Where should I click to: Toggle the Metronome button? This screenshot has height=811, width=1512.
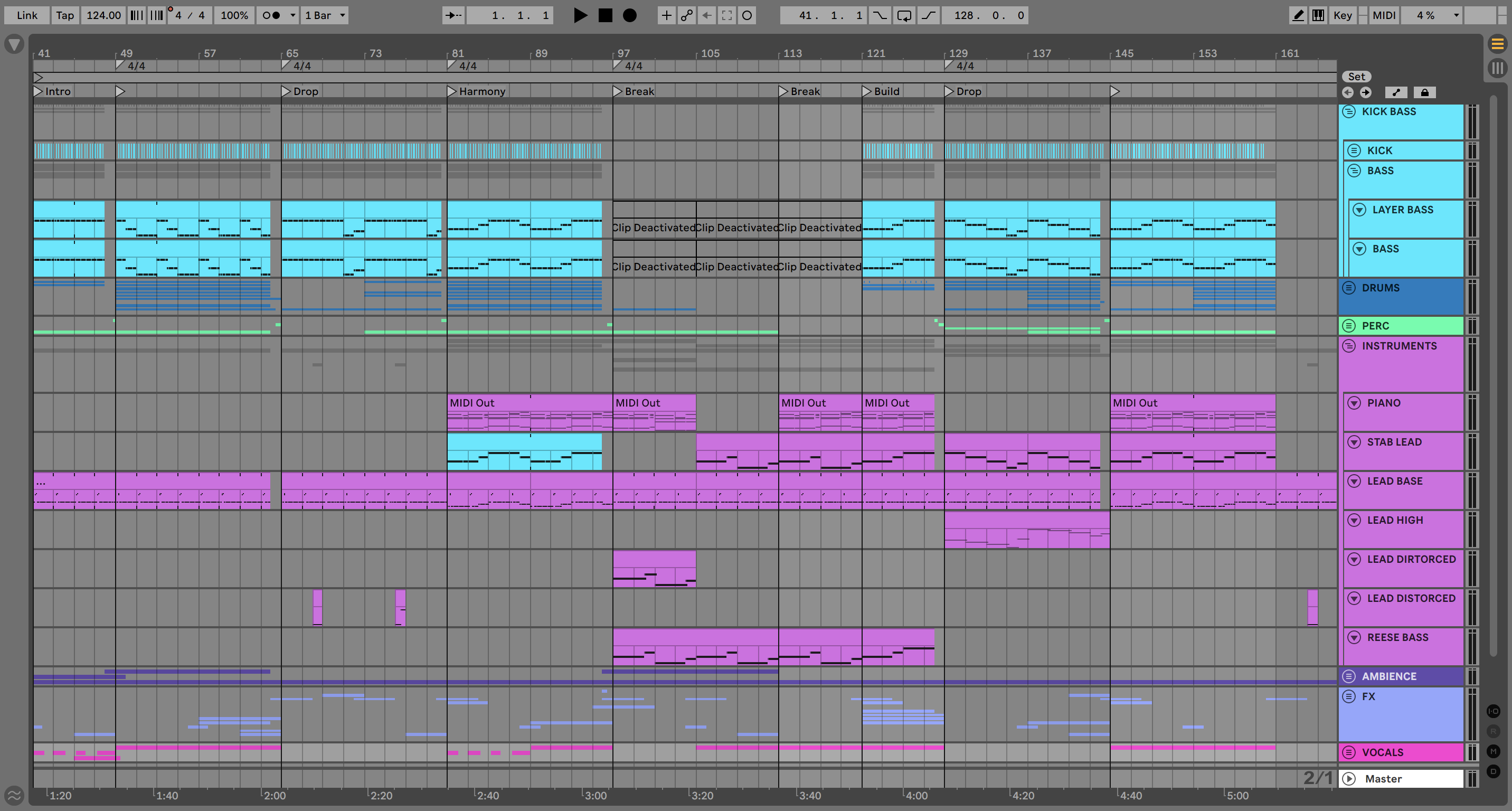(271, 15)
